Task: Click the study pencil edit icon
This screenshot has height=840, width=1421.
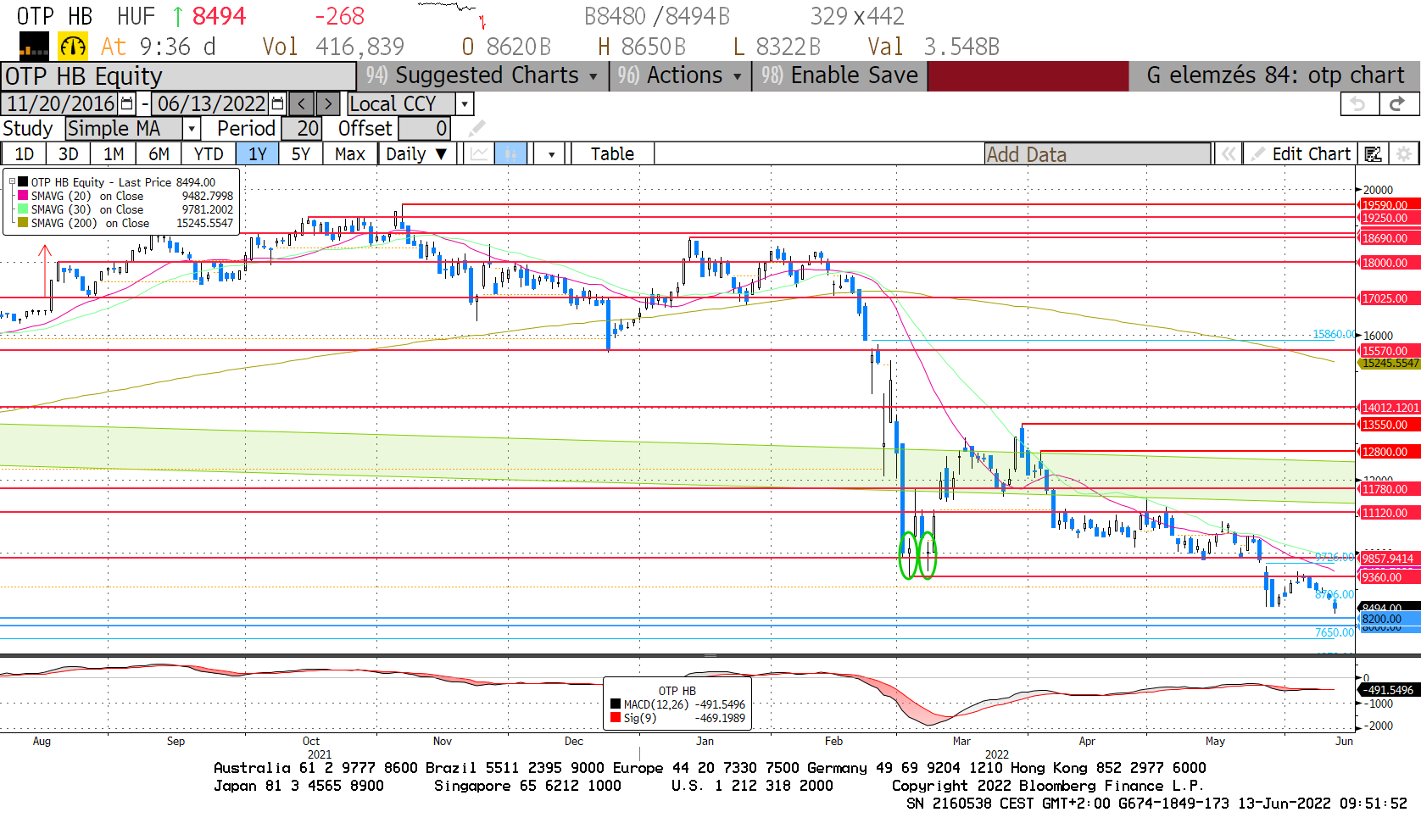Action: pos(477,128)
